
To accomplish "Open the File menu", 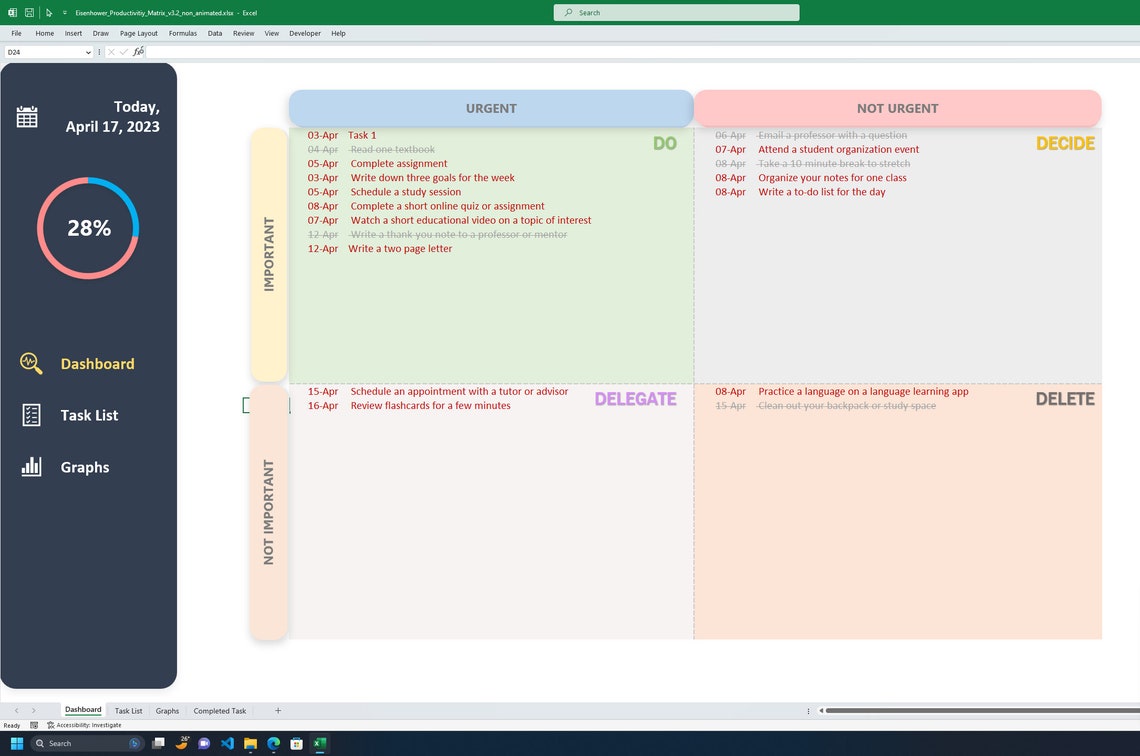I will point(16,33).
